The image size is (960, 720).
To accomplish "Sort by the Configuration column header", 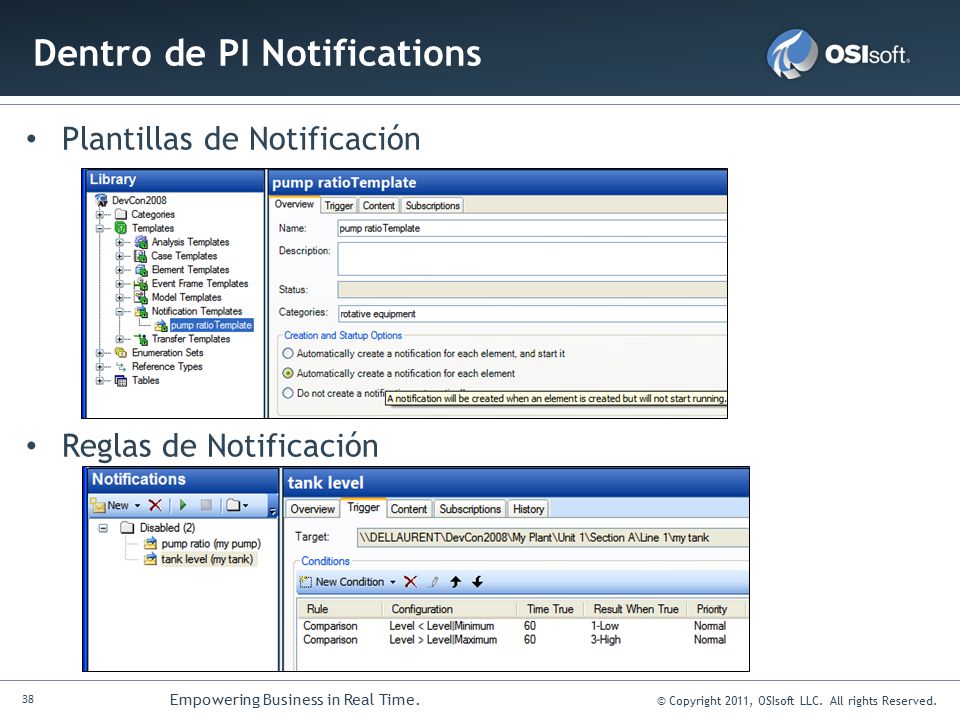I will 449,609.
